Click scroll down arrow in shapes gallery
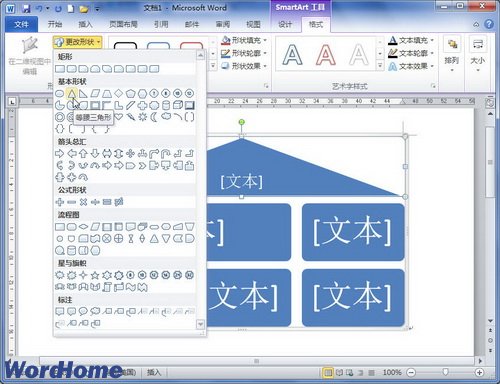Screen dimensions: 500x384 click(200, 324)
